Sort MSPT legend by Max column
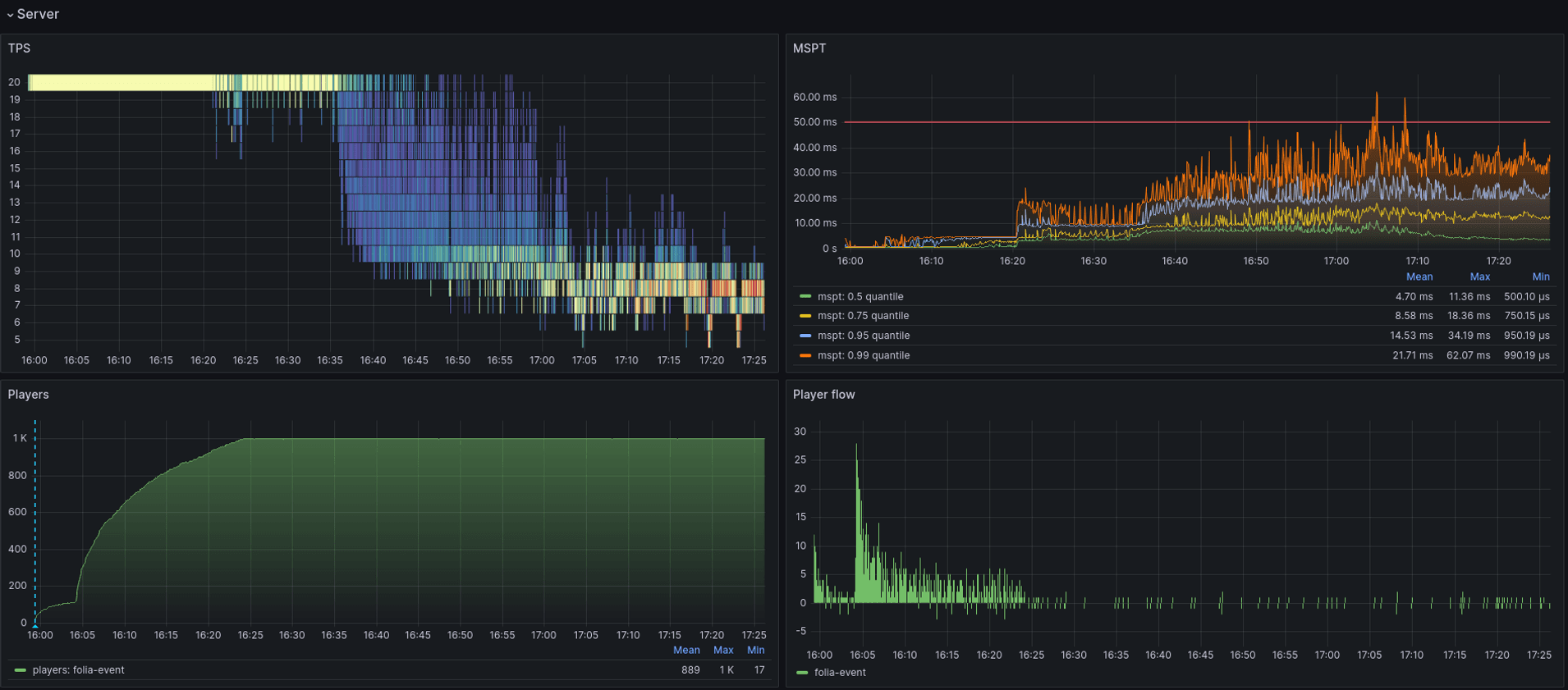1568x690 pixels. tap(1479, 277)
